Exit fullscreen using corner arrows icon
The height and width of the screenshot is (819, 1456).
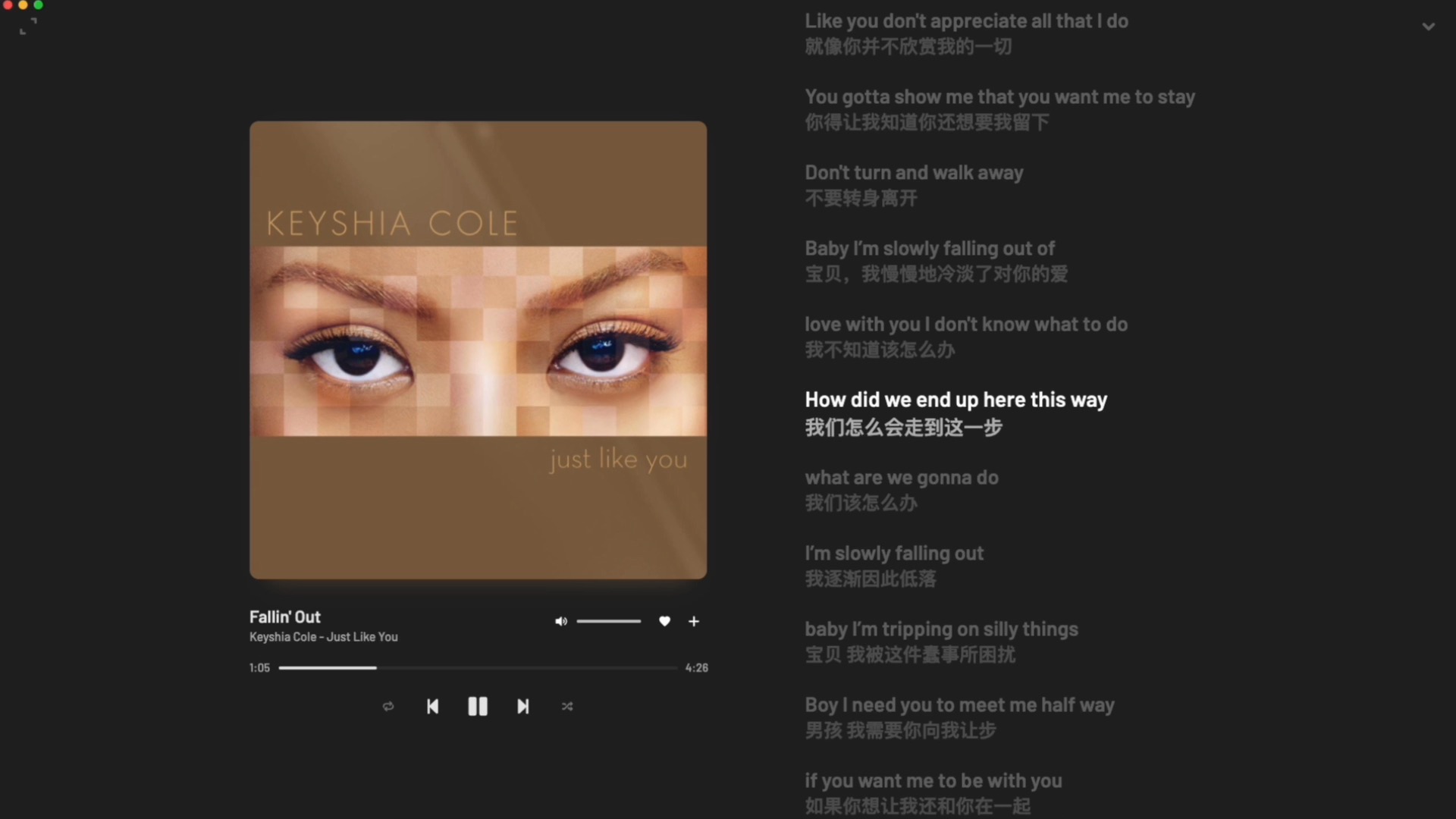[x=28, y=27]
